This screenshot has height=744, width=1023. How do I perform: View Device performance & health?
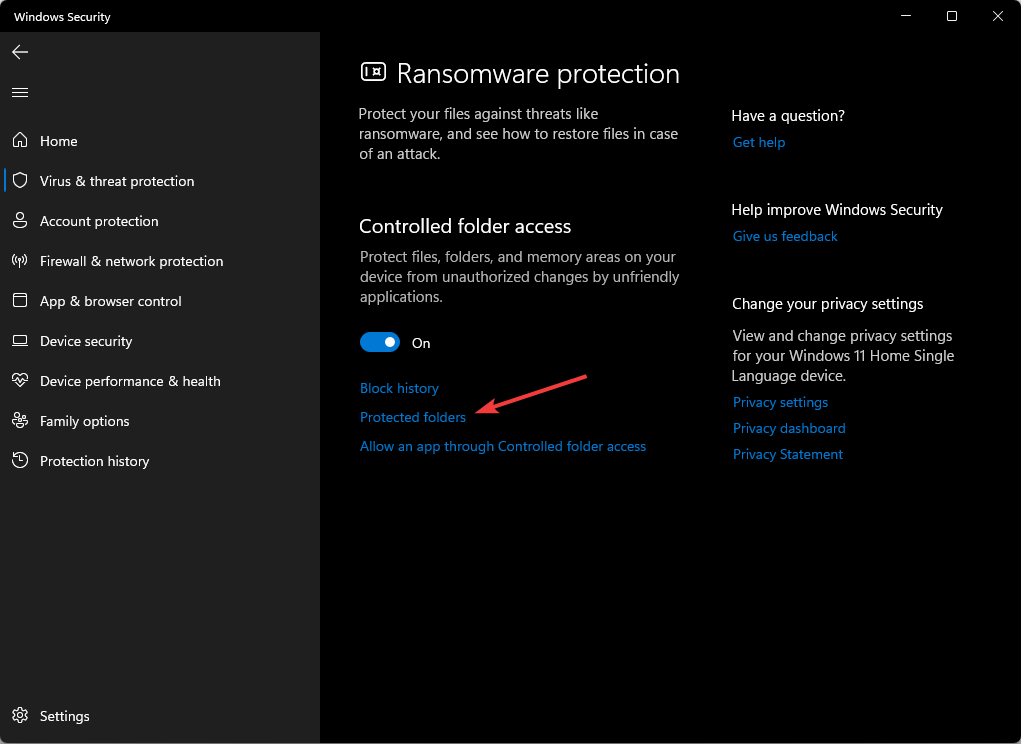(129, 381)
